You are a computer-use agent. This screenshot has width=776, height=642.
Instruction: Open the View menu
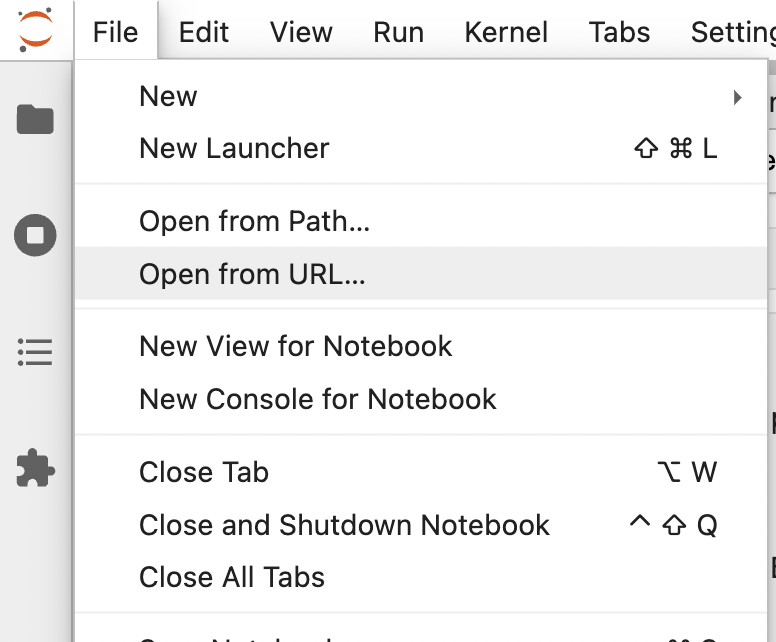(301, 32)
